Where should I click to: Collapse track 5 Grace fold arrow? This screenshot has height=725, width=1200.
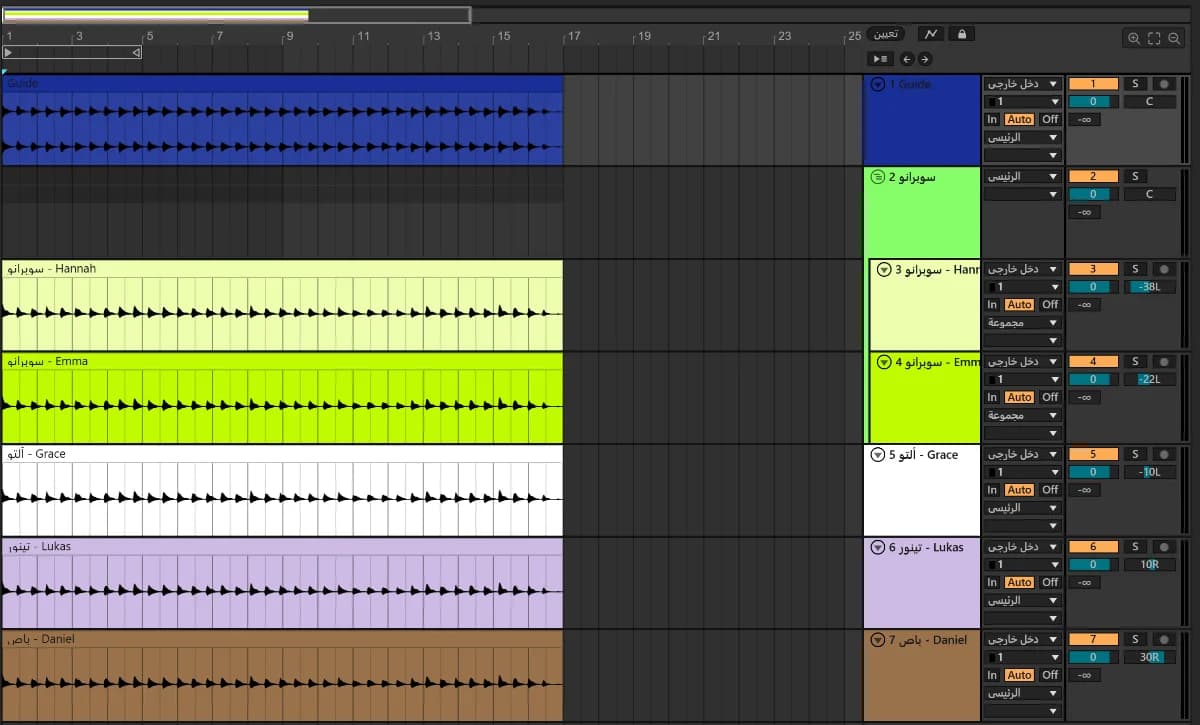[878, 455]
